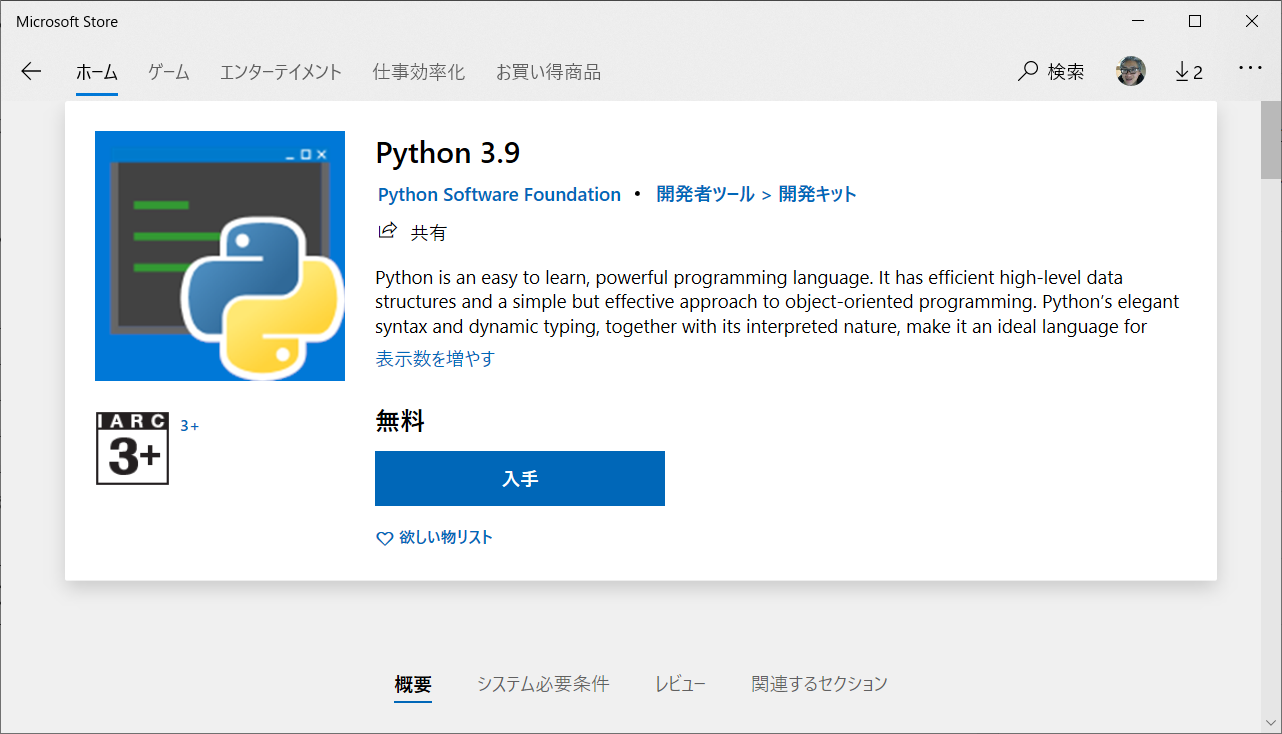Select 関連するセクション tab
The image size is (1282, 734).
[819, 684]
